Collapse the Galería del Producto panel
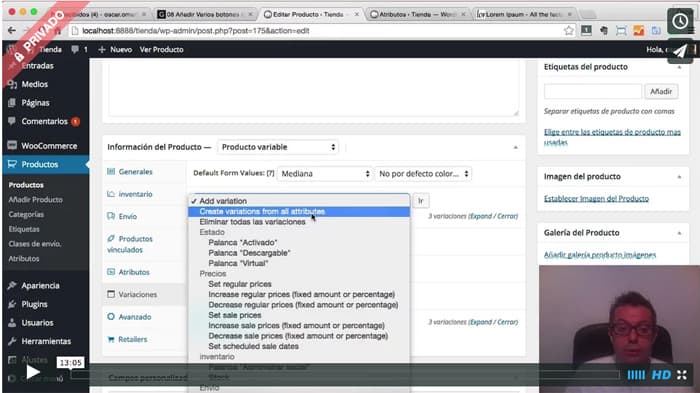The width and height of the screenshot is (700, 393). click(x=679, y=233)
